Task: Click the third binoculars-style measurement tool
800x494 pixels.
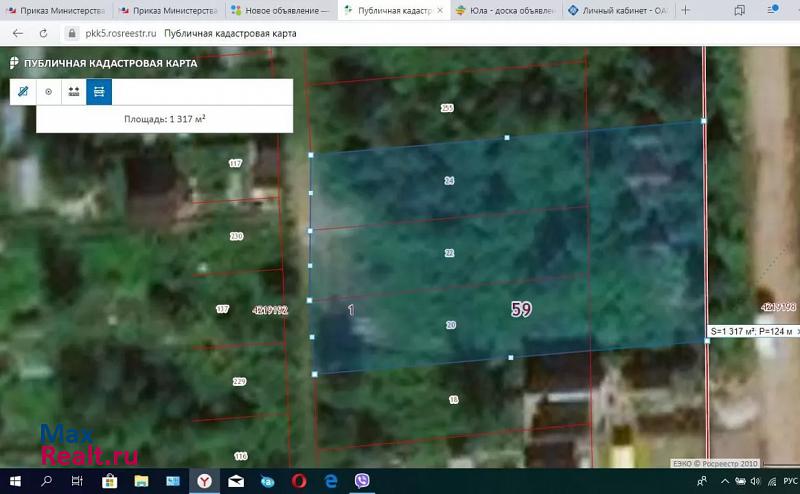Action: (x=73, y=91)
